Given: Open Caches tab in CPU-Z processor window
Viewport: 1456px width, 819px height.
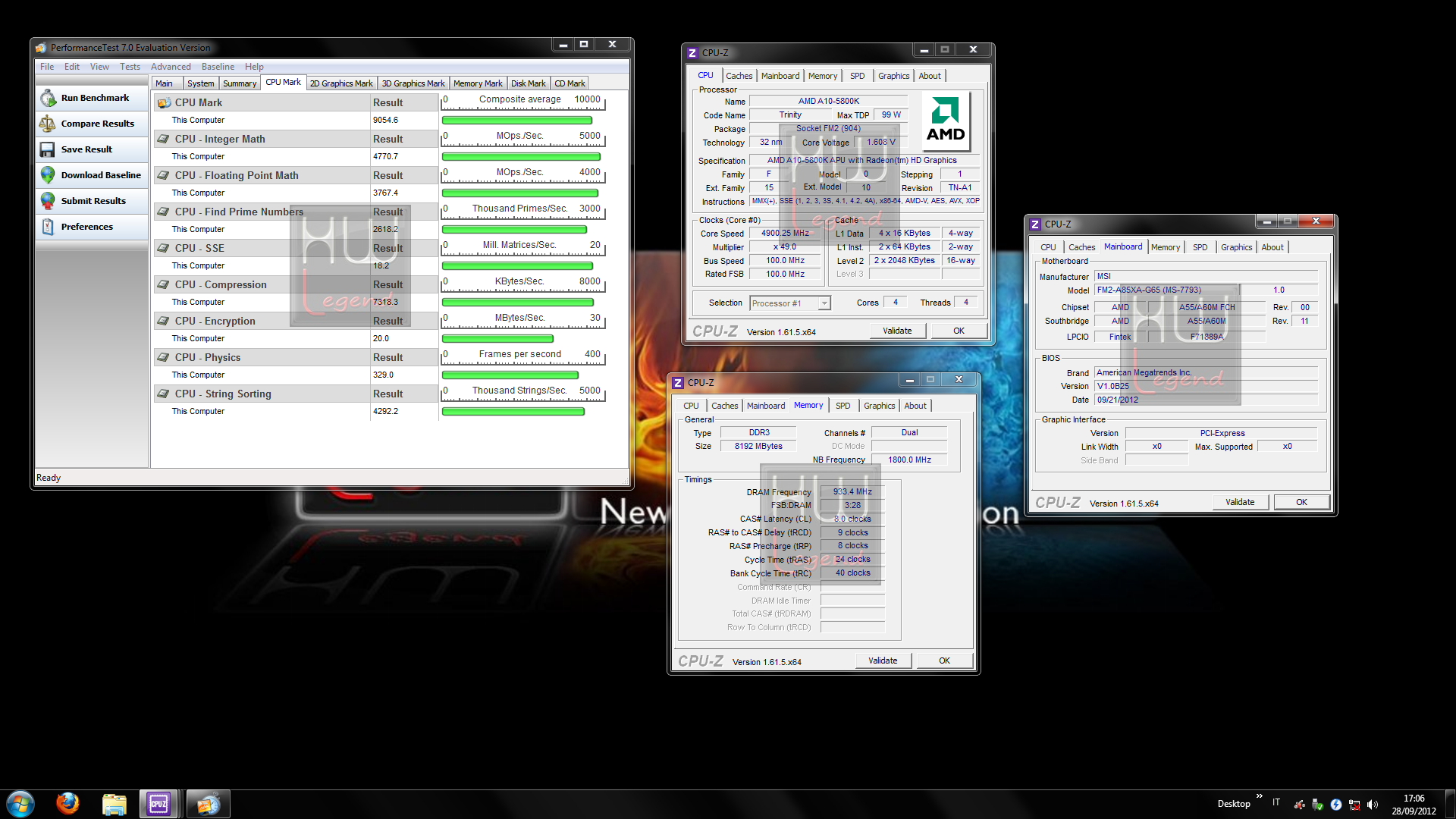Looking at the screenshot, I should [x=739, y=76].
